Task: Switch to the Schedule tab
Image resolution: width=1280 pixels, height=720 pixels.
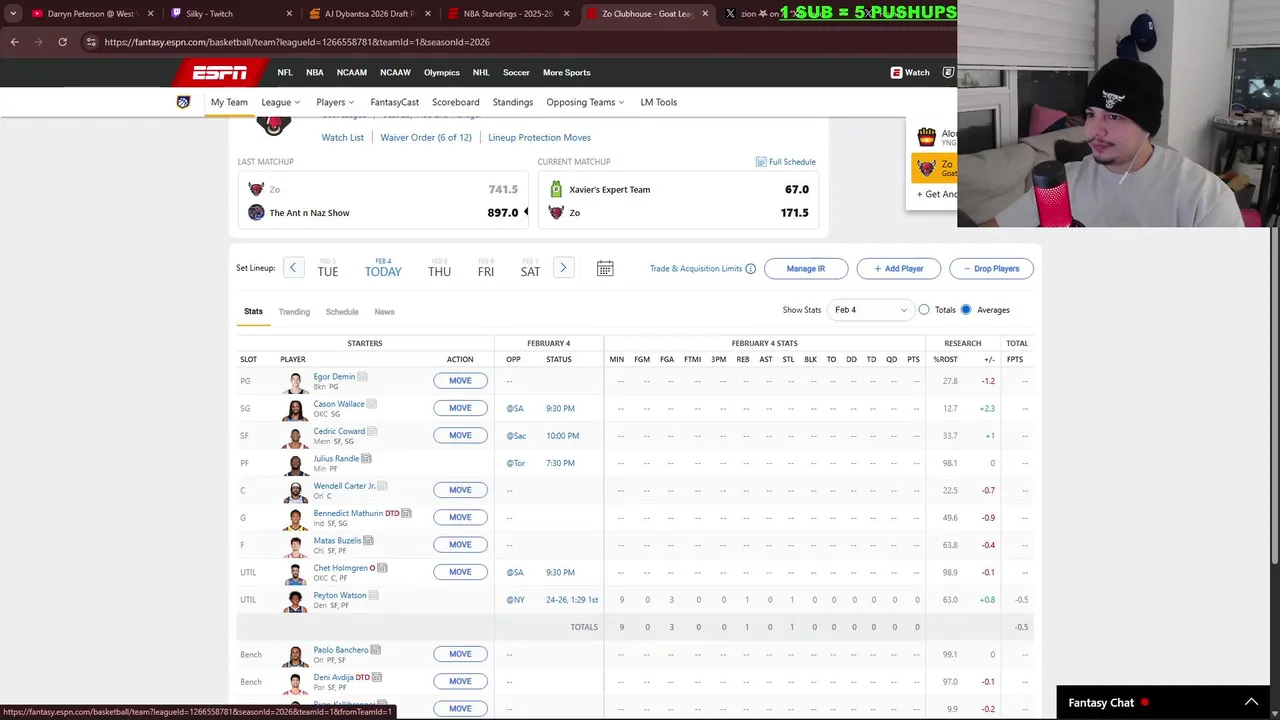Action: 342,312
